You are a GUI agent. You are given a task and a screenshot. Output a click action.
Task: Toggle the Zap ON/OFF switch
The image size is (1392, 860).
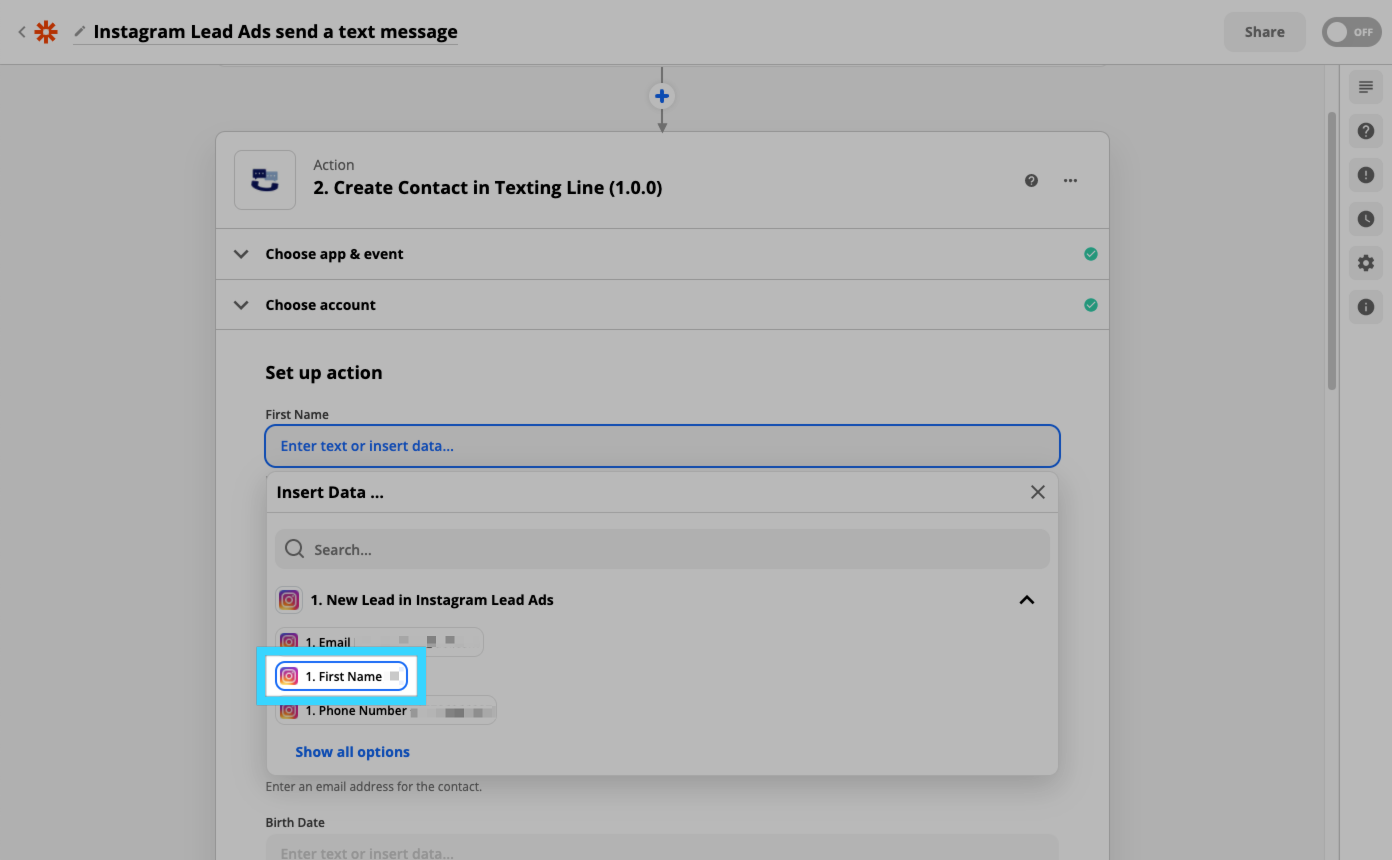click(x=1351, y=32)
